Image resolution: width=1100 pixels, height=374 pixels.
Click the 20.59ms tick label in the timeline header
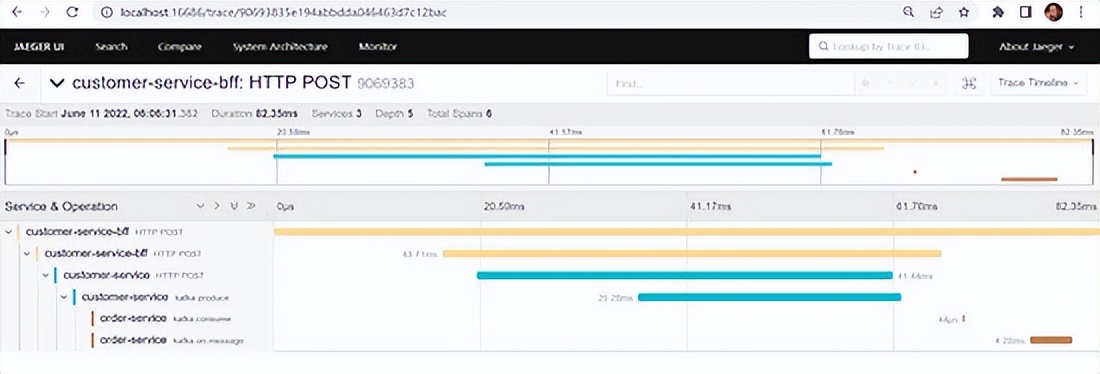click(x=504, y=206)
